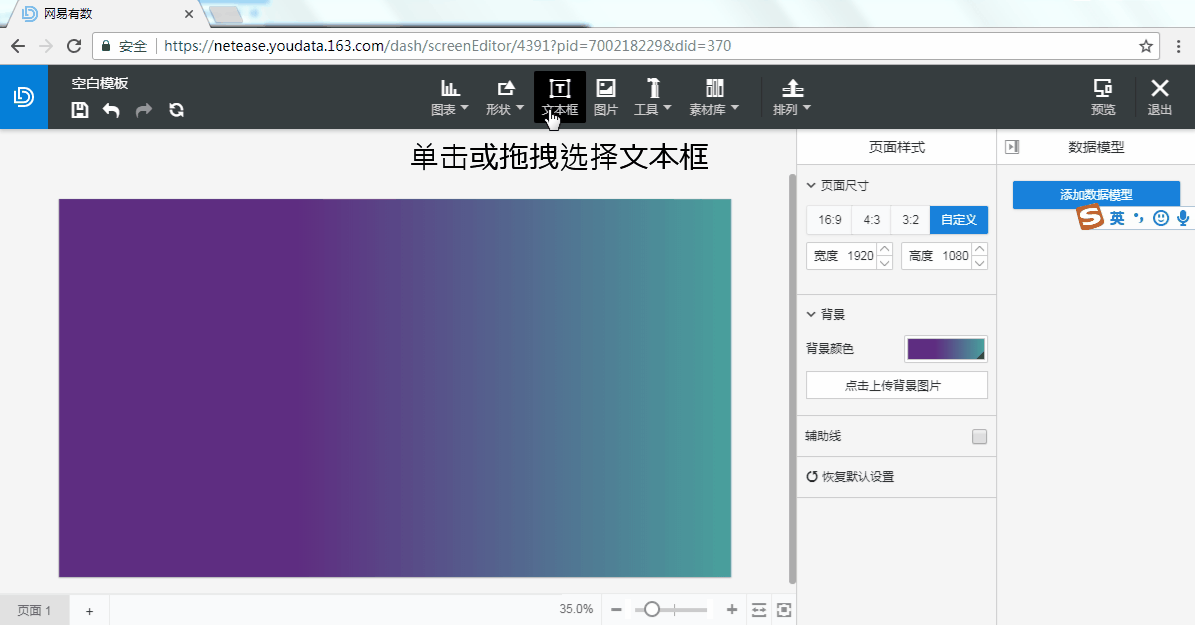This screenshot has height=625, width=1195.
Task: Toggle the Sogou punctuation mode icon
Action: [x=1139, y=218]
